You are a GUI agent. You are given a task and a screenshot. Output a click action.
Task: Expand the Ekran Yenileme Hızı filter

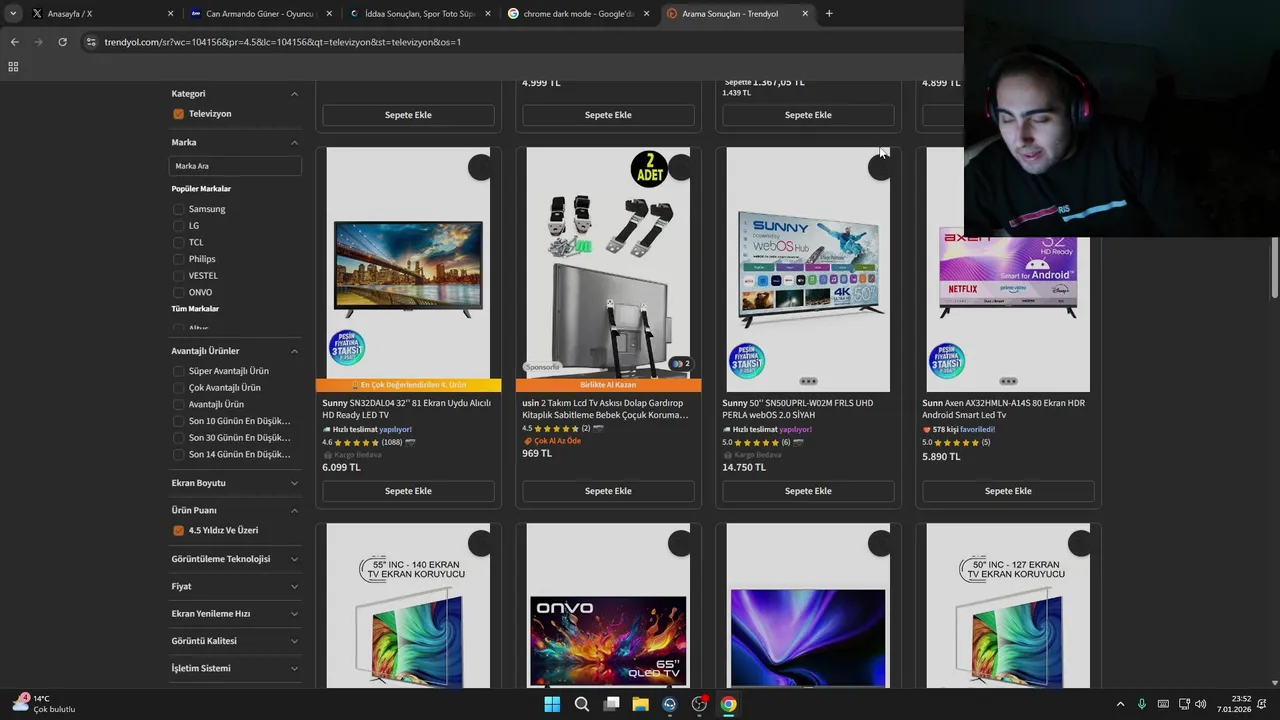(x=294, y=614)
